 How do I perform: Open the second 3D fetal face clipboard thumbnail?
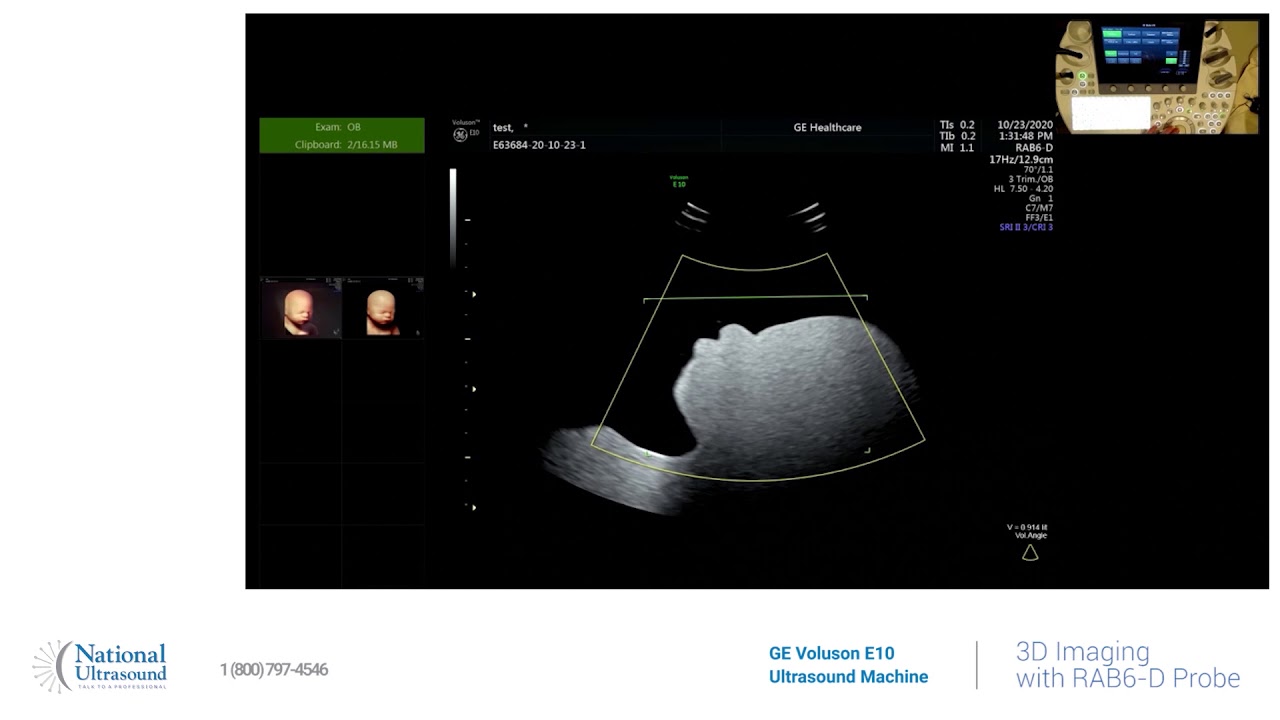[383, 308]
